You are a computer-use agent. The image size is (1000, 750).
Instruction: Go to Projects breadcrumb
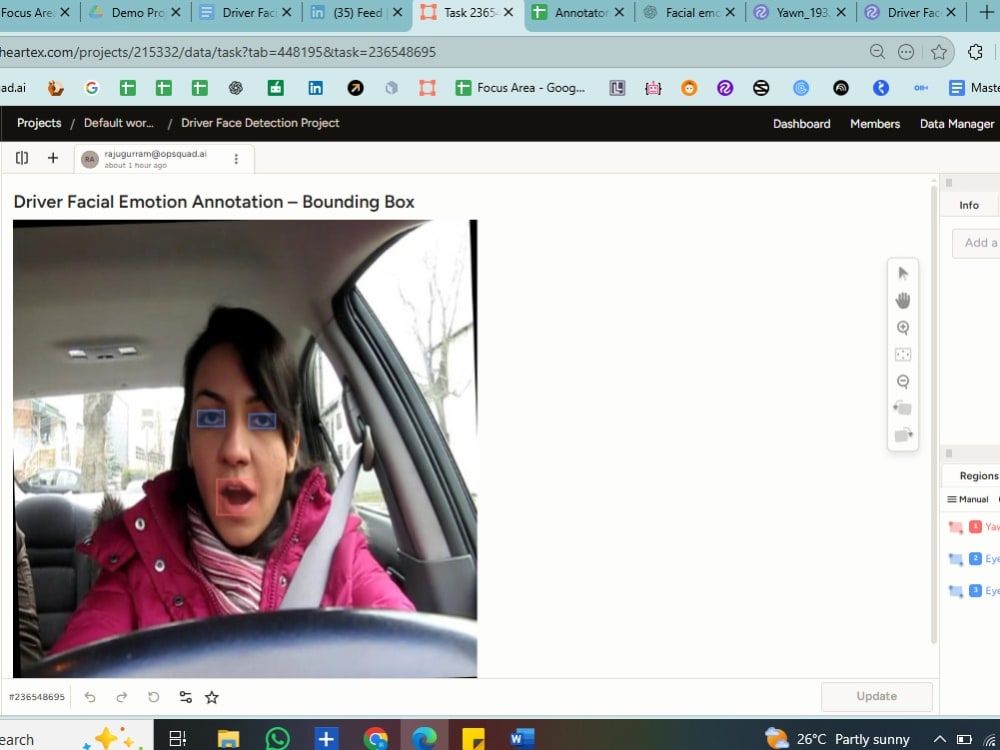point(39,123)
